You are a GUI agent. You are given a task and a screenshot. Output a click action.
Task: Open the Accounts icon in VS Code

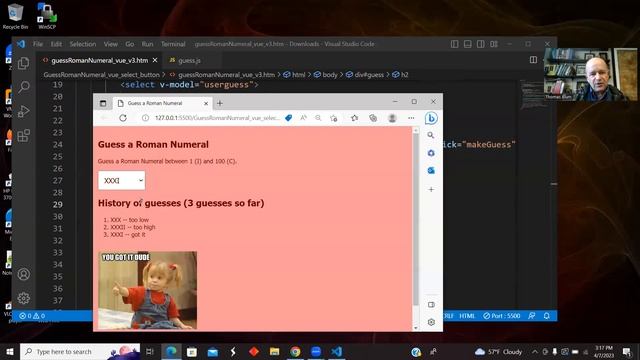tap(24, 274)
